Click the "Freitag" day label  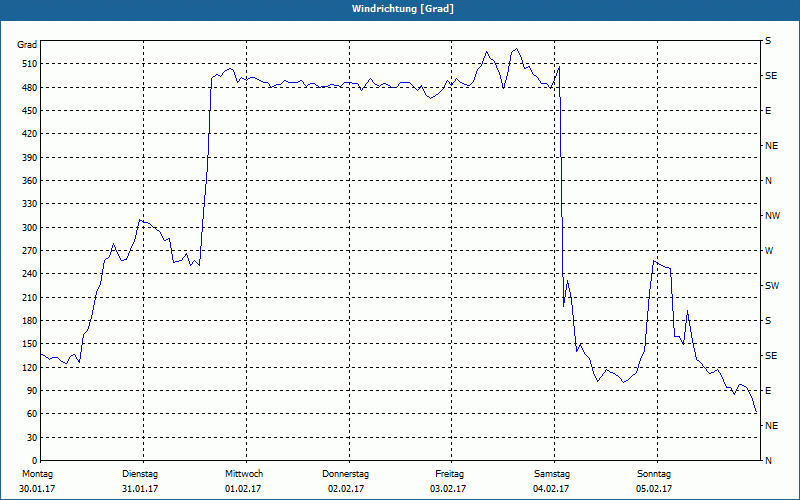[x=449, y=474]
